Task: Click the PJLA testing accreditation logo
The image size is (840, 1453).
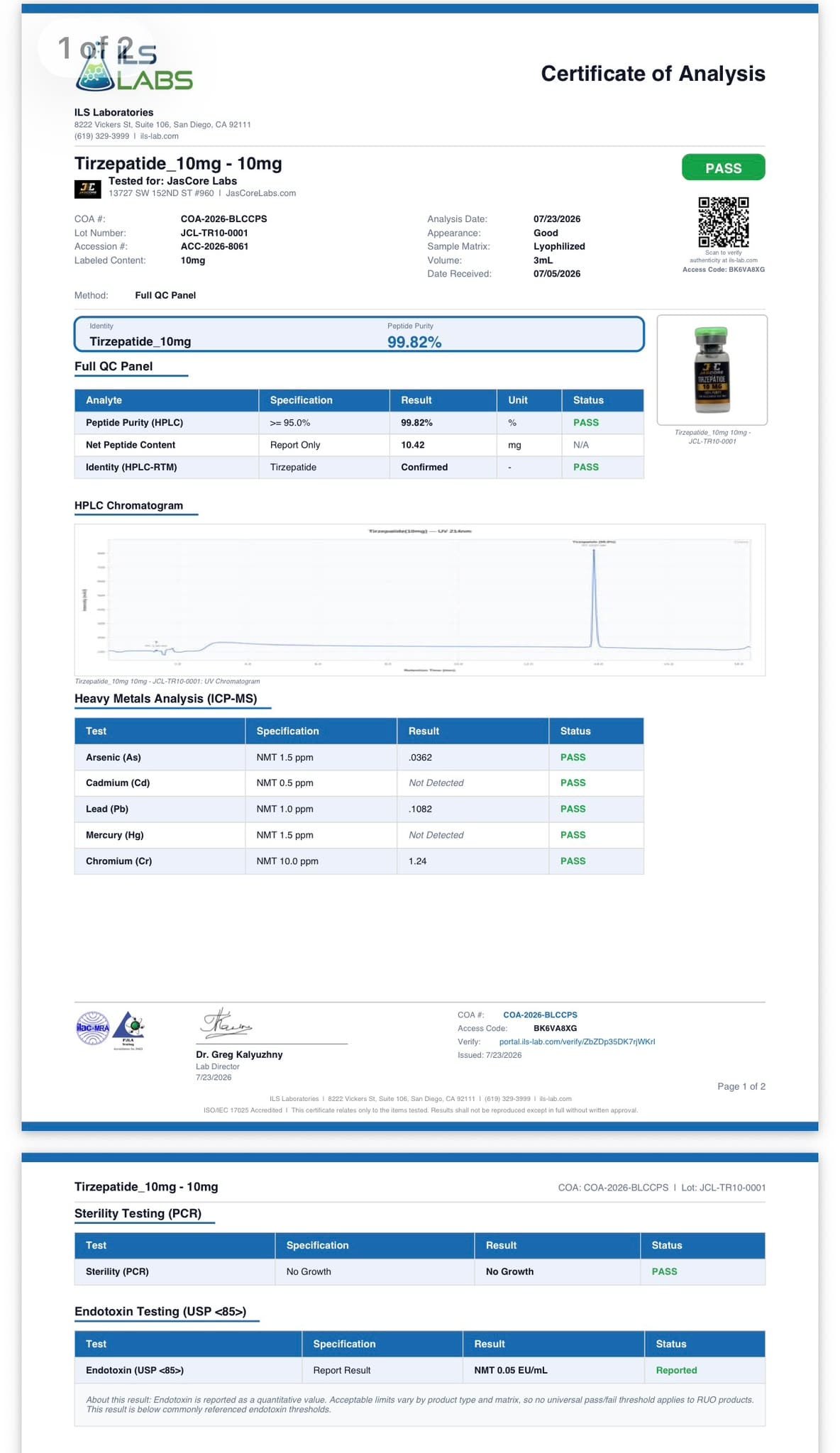Action: coord(129,1030)
